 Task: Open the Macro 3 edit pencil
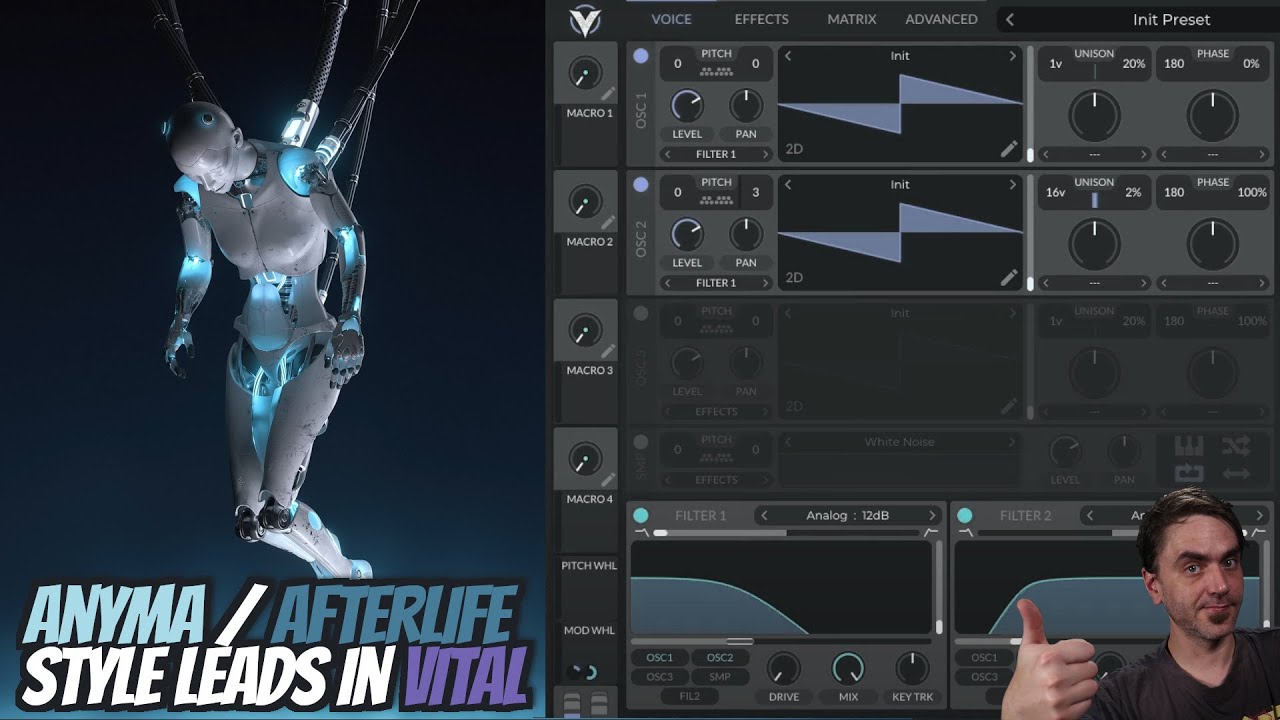(x=607, y=352)
